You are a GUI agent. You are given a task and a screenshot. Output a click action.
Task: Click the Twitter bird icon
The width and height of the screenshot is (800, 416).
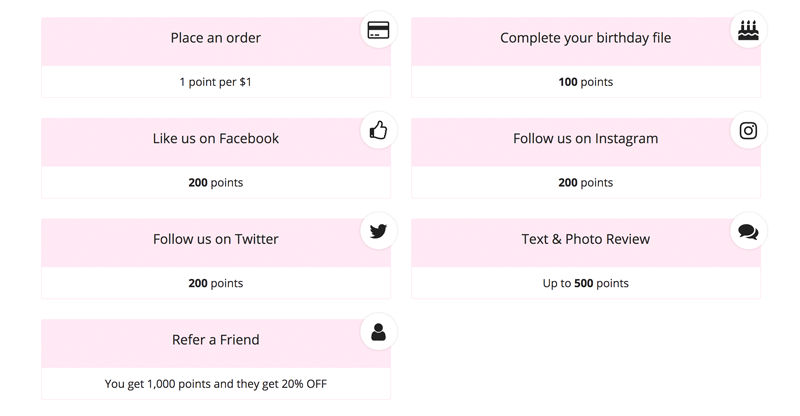(x=378, y=231)
